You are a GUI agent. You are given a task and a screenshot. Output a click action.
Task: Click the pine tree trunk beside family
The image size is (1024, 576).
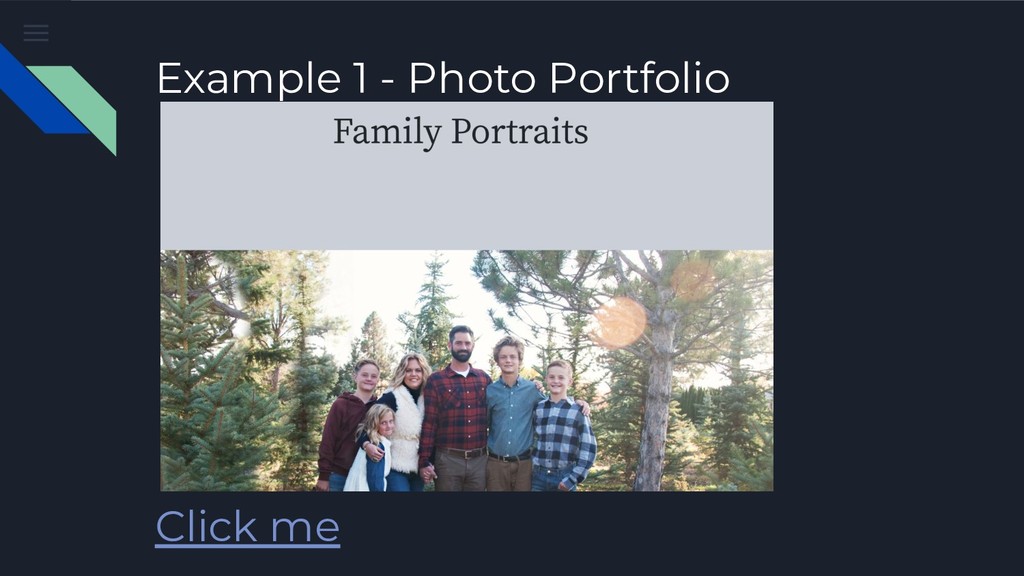tap(655, 405)
